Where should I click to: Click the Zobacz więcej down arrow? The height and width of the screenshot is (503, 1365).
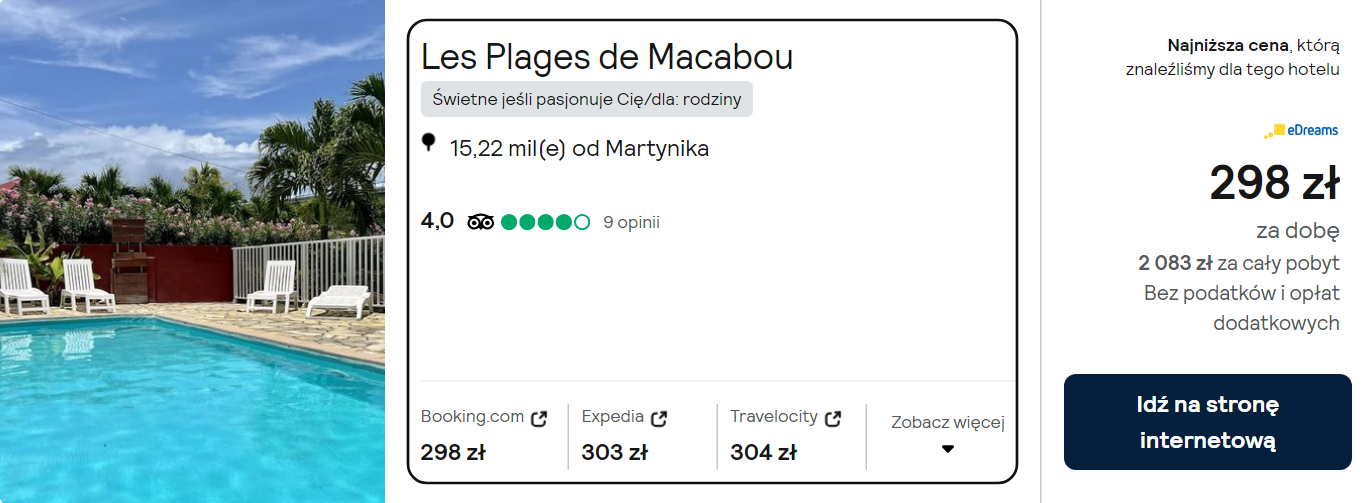[x=948, y=449]
